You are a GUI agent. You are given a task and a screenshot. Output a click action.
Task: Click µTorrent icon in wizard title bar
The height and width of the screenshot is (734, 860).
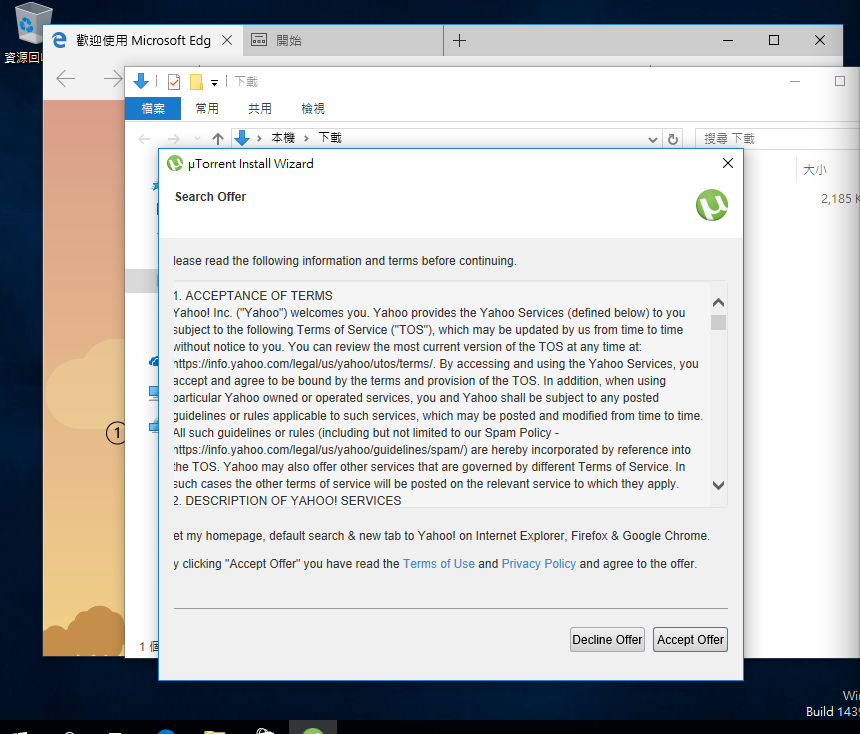click(x=175, y=163)
